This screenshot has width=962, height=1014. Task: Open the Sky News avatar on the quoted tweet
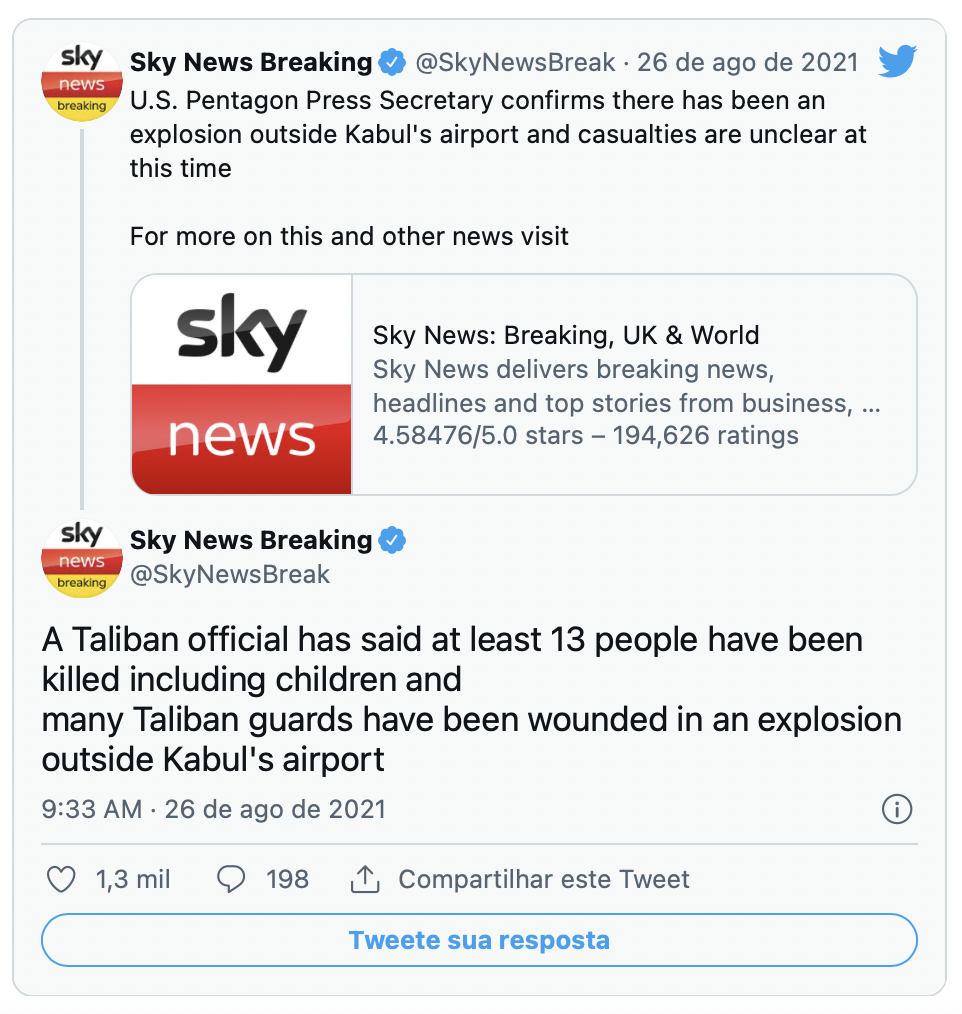pyautogui.click(x=82, y=83)
